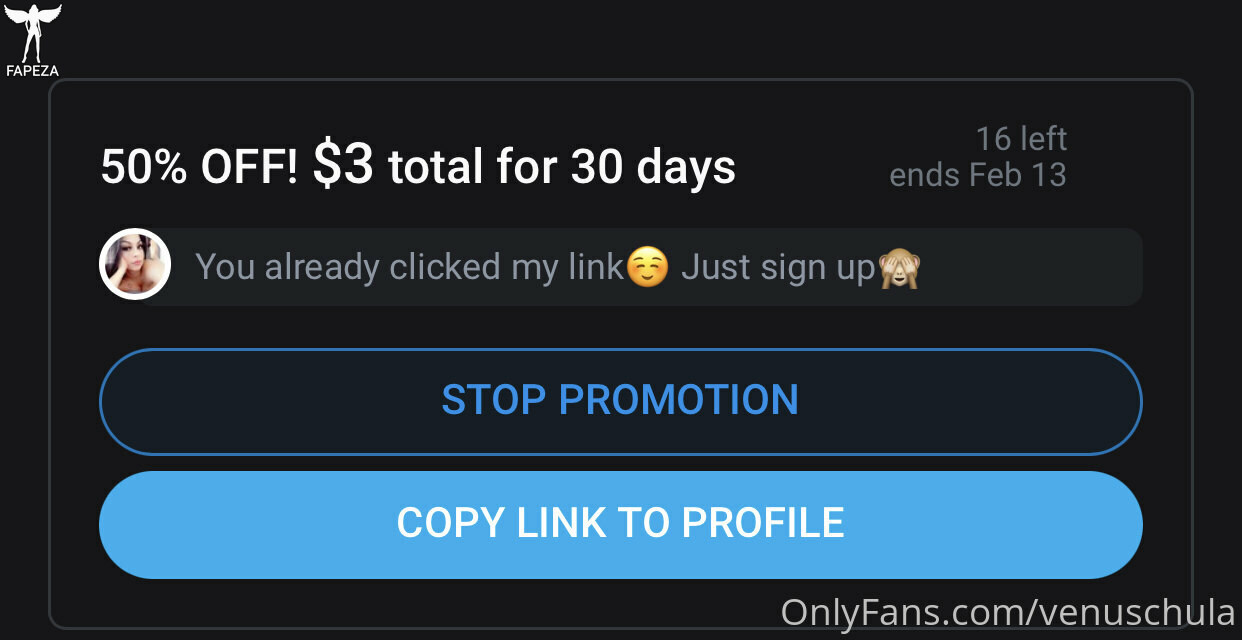This screenshot has width=1242, height=640.
Task: Click the smiling blush emoji in message
Action: pyautogui.click(x=647, y=268)
